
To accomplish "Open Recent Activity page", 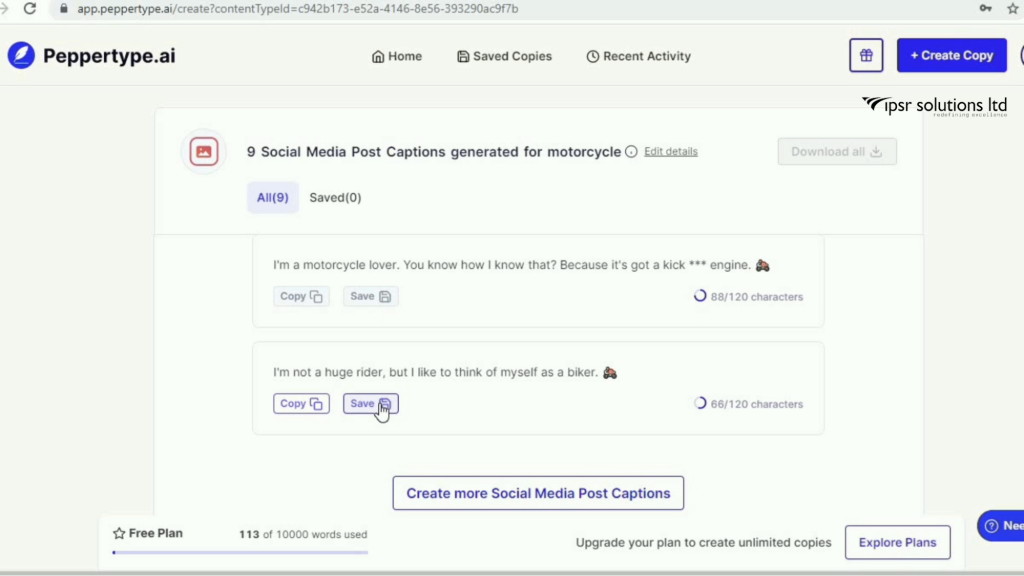I will (x=638, y=56).
